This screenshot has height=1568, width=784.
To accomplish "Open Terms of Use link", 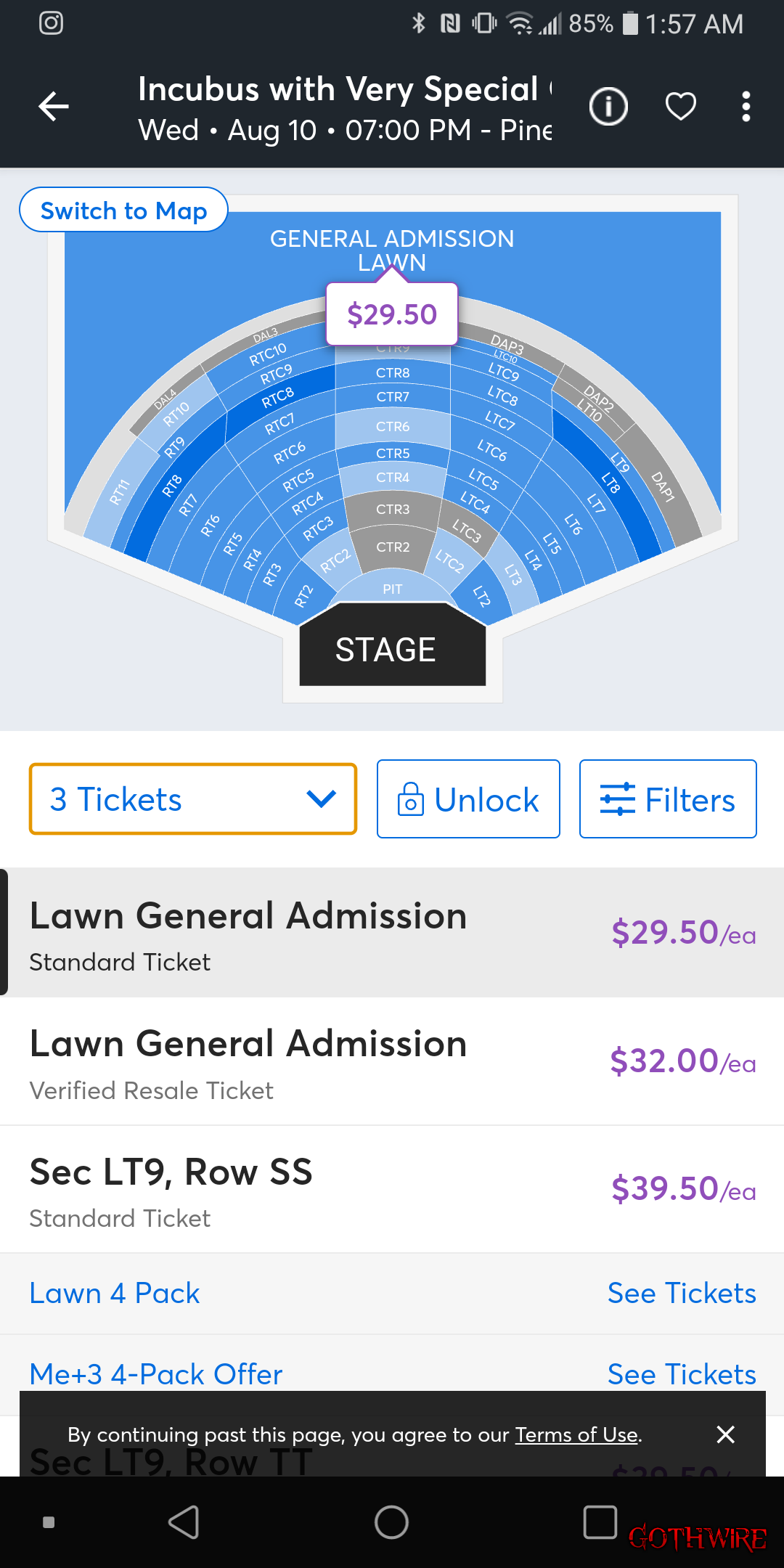I will tap(576, 1434).
